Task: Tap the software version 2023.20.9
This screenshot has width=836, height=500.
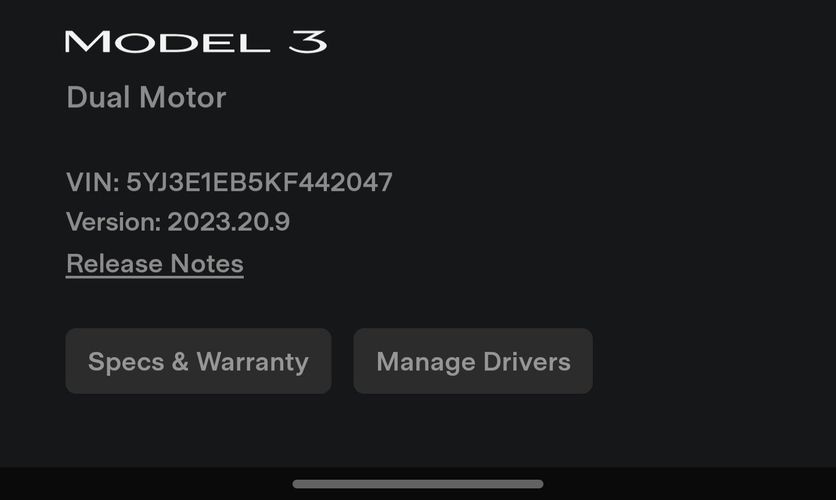Action: click(229, 222)
